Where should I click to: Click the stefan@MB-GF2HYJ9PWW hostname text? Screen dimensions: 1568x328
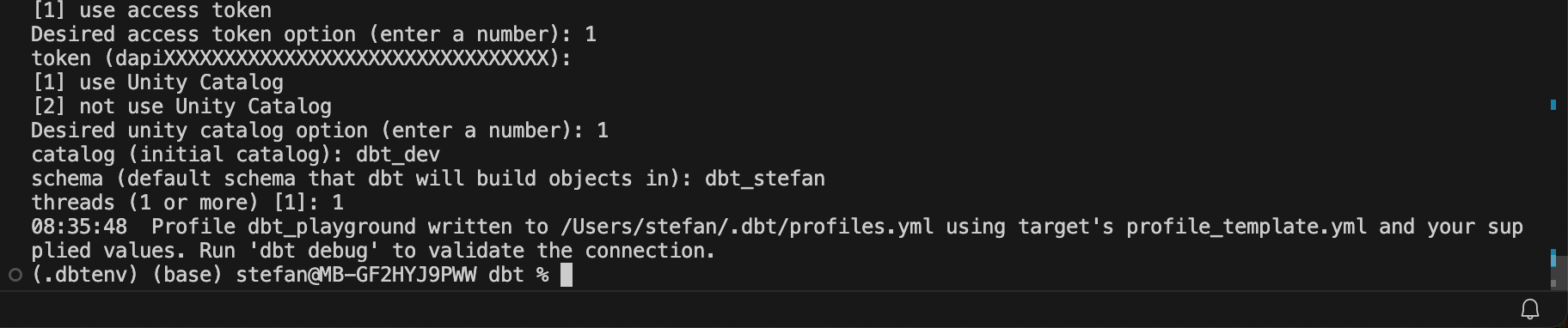(x=356, y=275)
